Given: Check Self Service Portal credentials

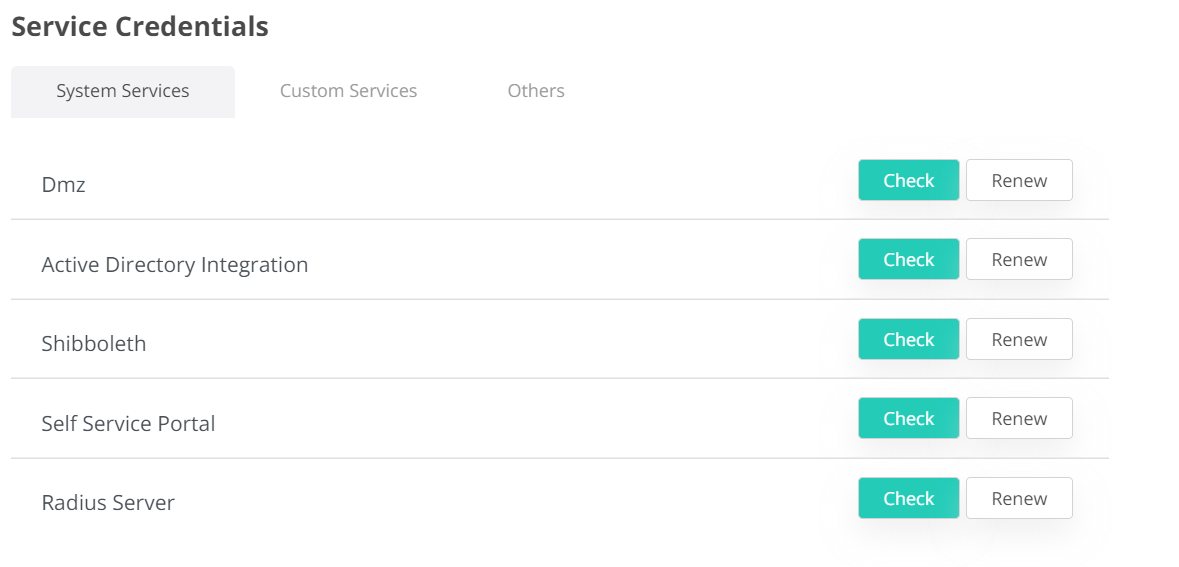Looking at the screenshot, I should [908, 419].
